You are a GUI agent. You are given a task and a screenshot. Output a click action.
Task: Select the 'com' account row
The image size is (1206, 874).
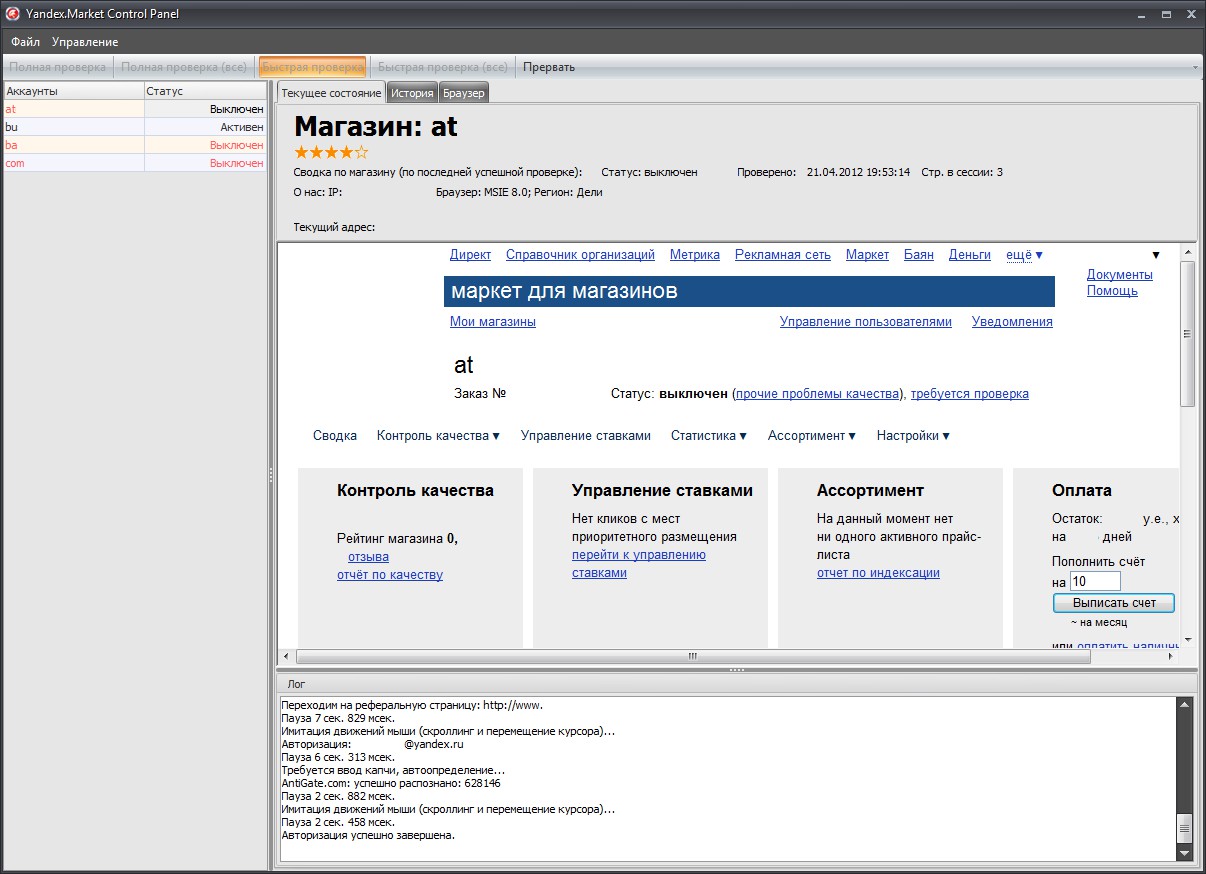135,163
